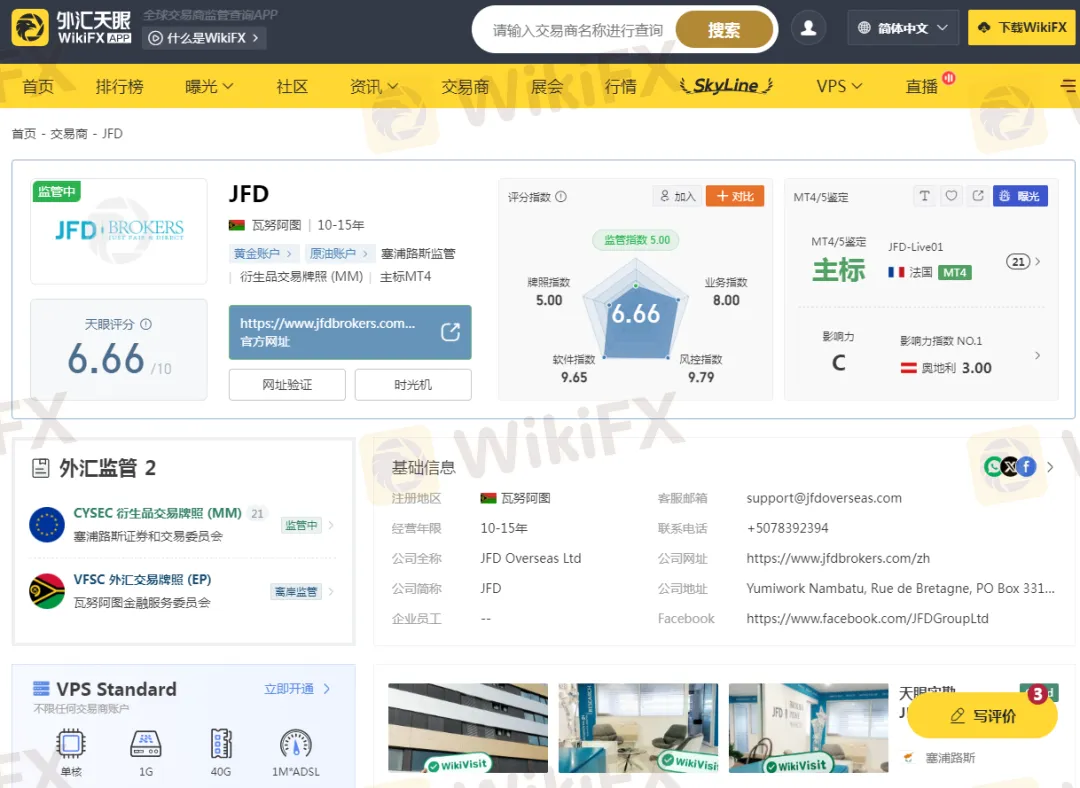Click the 1M*ADSL speed gauge icon
This screenshot has width=1080, height=788.
coord(296,743)
